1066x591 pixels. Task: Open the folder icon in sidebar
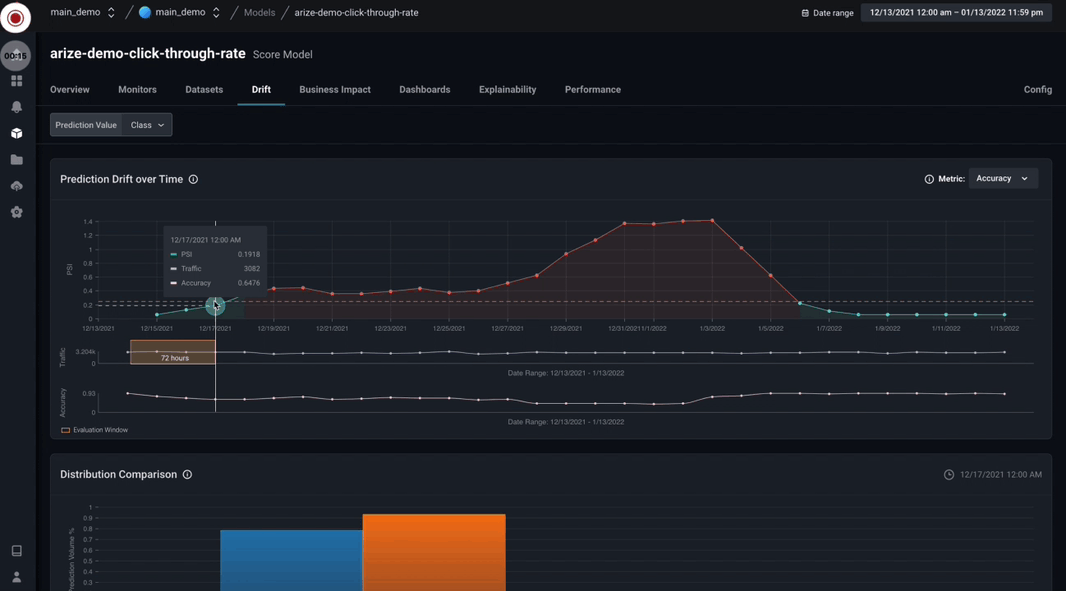click(x=16, y=160)
